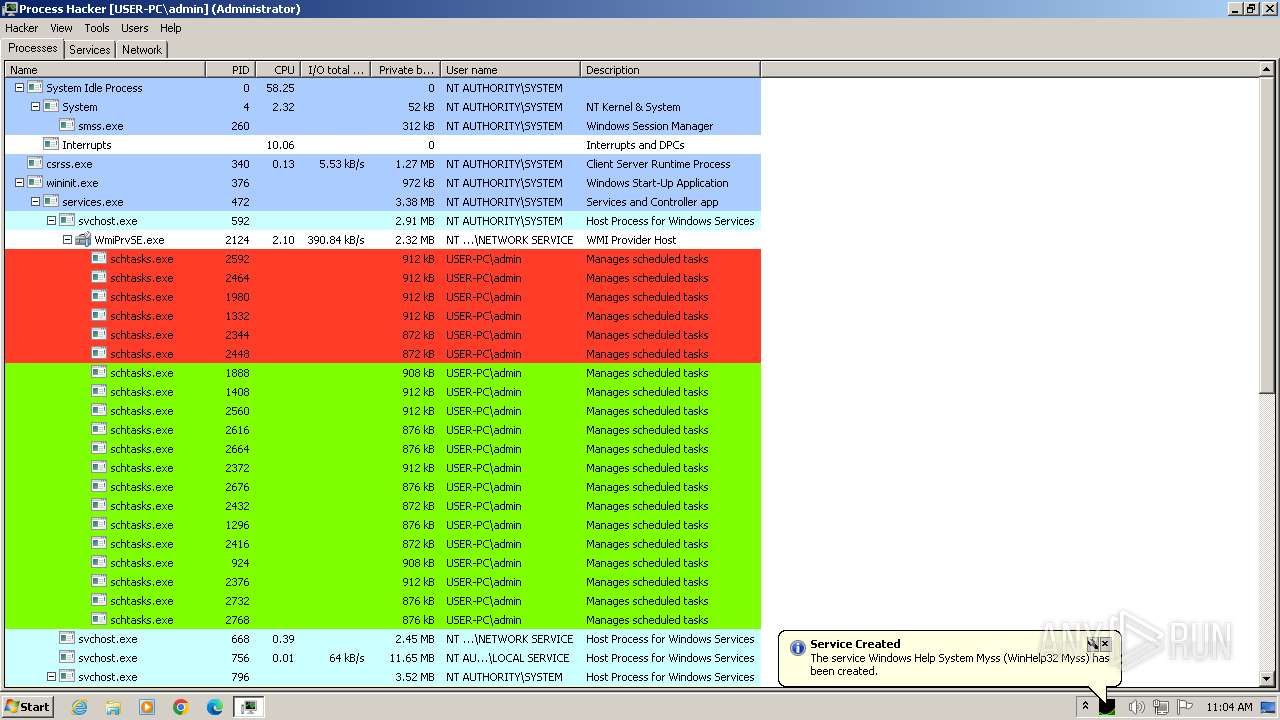Select the csrss.exe process row
Viewport: 1280px width, 720px height.
pyautogui.click(x=383, y=164)
